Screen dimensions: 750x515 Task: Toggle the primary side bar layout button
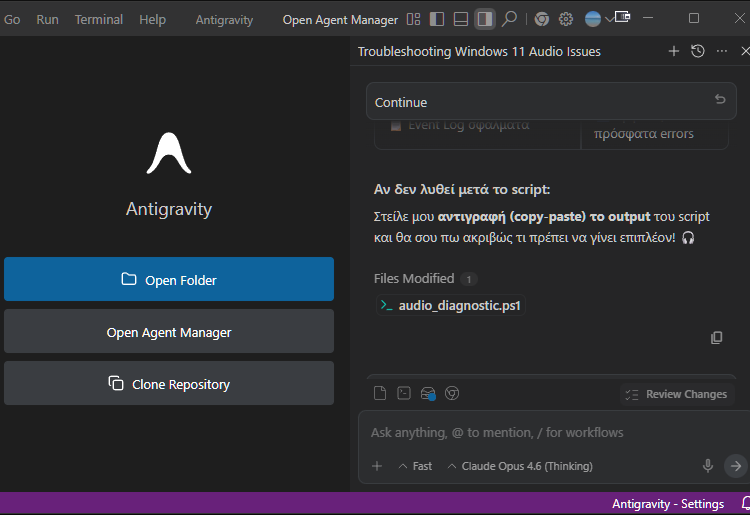[437, 19]
